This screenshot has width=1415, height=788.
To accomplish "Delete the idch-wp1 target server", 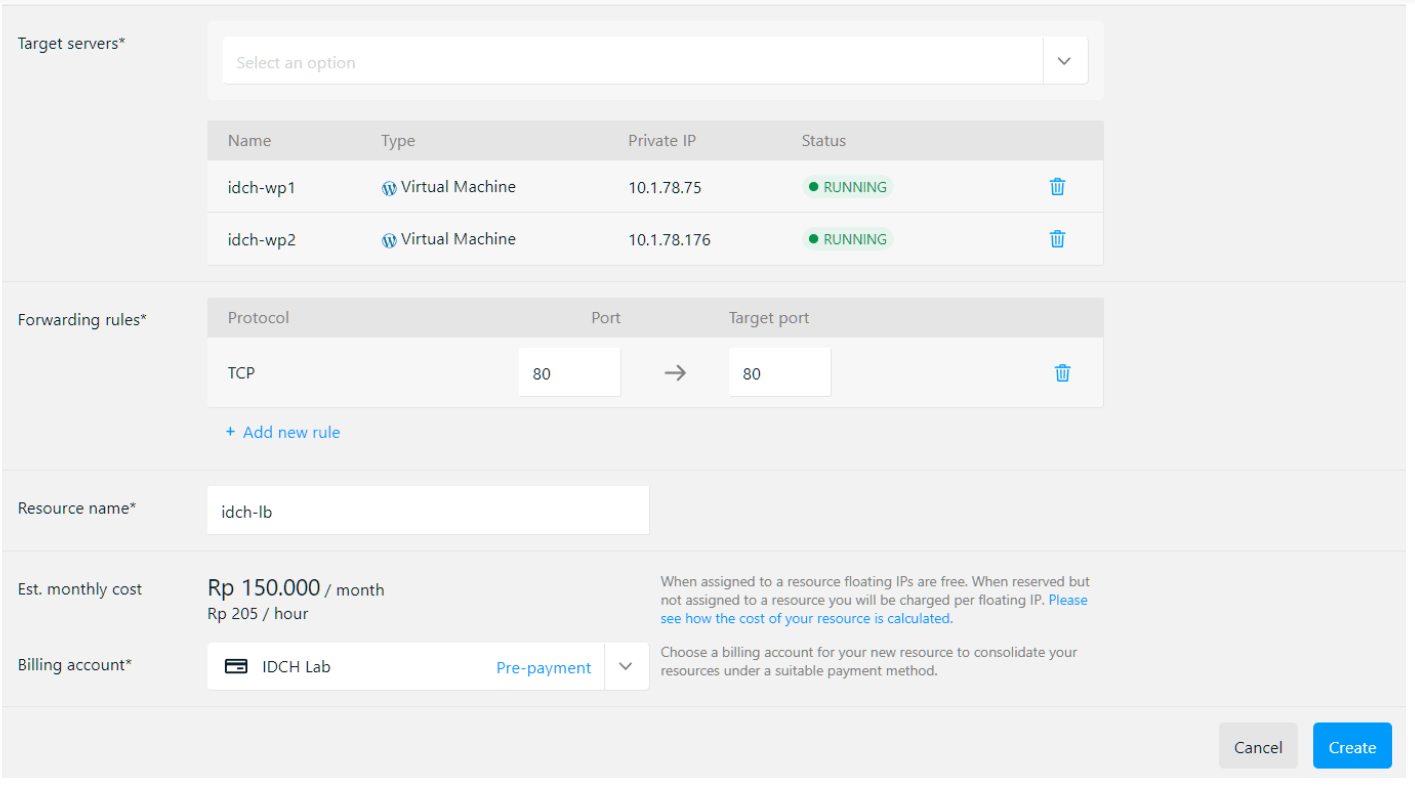I will [1057, 187].
